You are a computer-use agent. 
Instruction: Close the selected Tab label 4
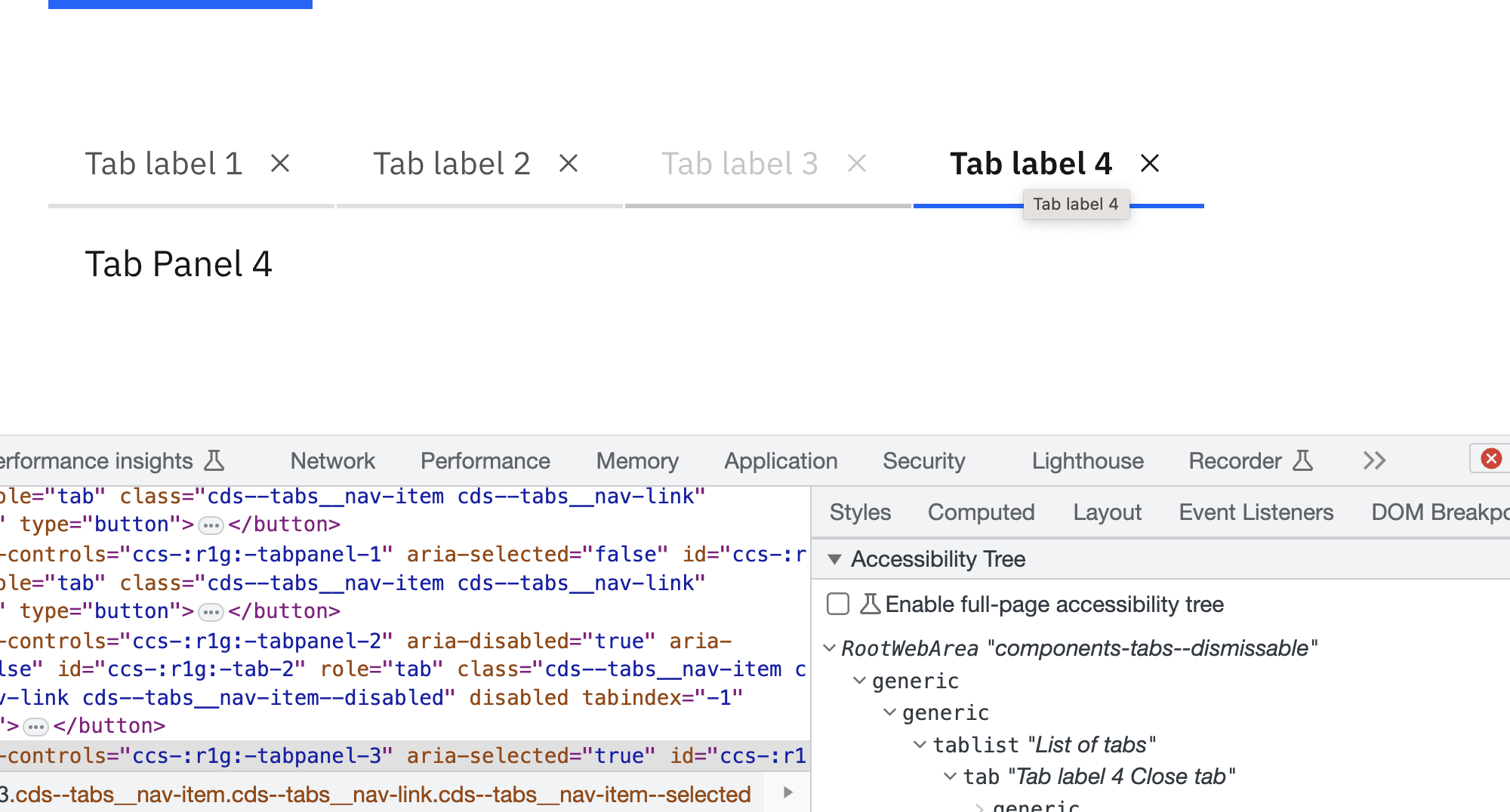pos(1150,163)
